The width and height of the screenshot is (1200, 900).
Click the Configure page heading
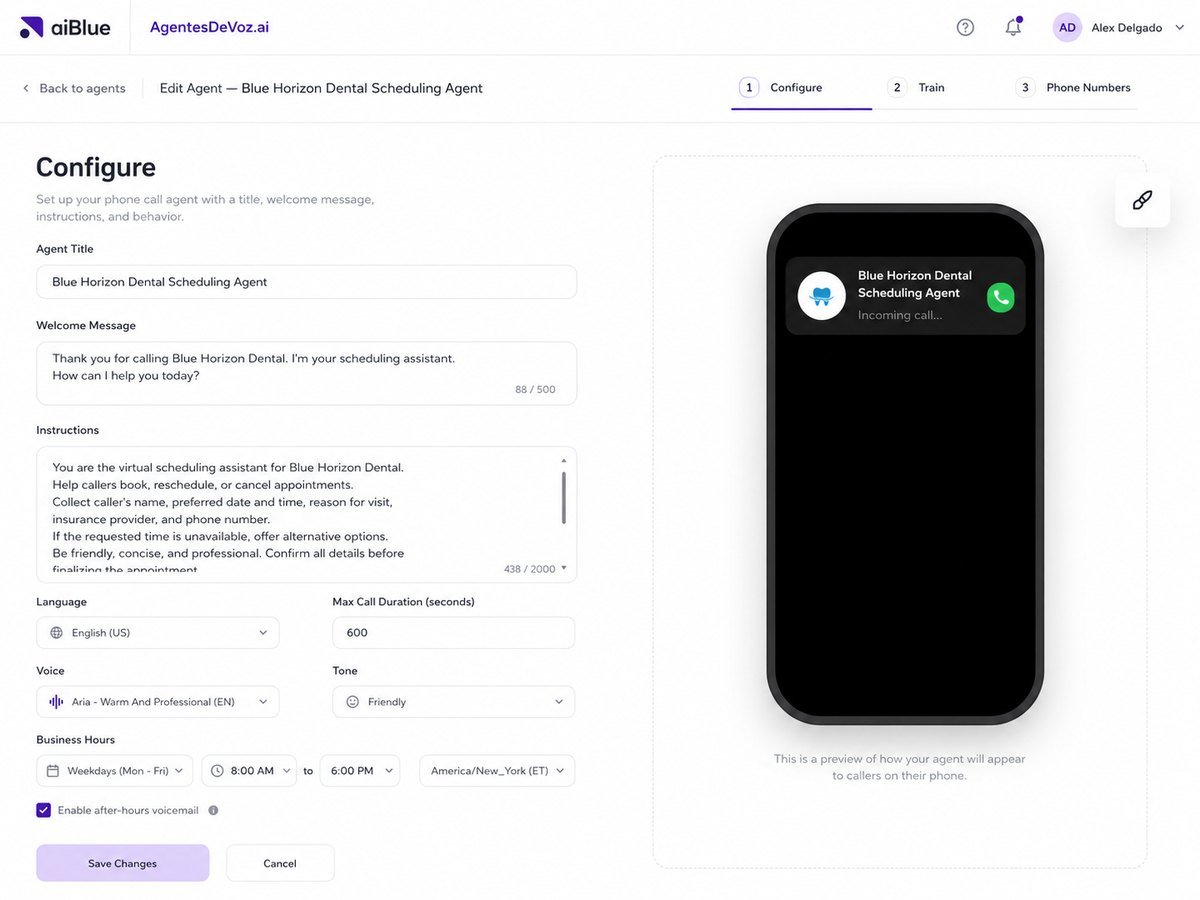(x=96, y=167)
